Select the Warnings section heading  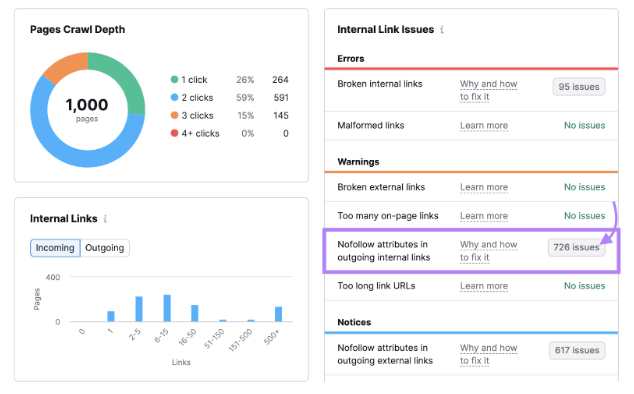(358, 162)
